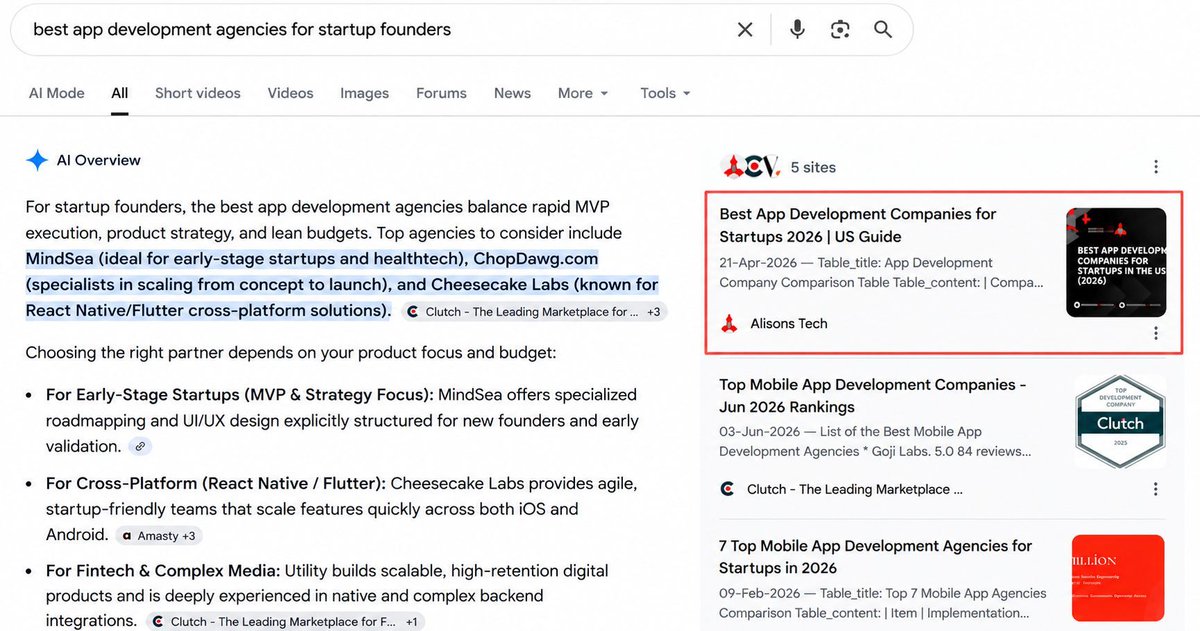This screenshot has width=1200, height=631.
Task: Go to the News tab
Action: pos(512,93)
